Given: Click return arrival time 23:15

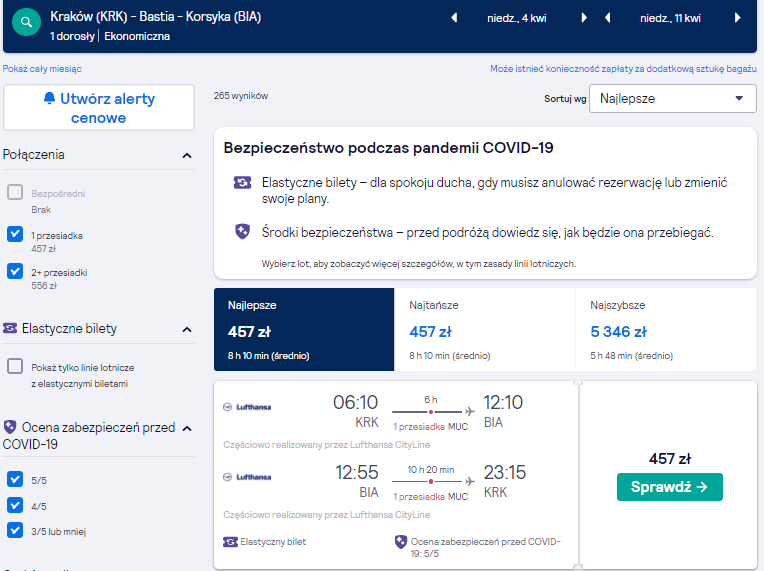Looking at the screenshot, I should coord(505,472).
